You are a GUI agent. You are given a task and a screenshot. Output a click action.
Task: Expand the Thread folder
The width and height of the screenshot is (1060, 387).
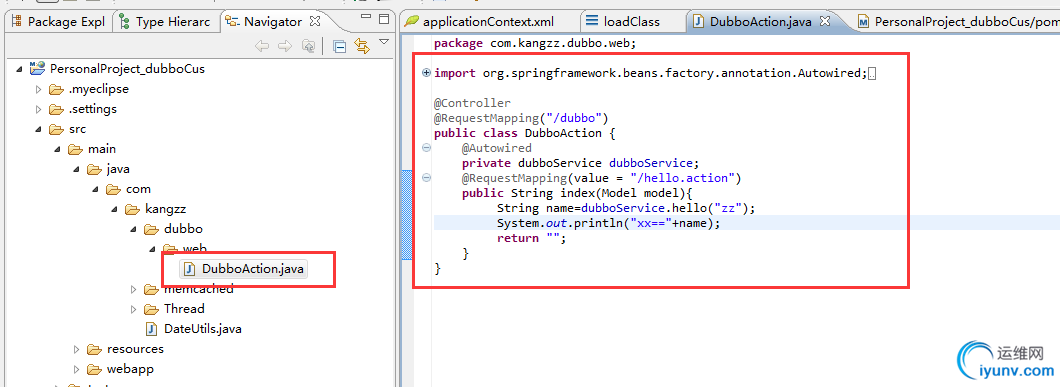(134, 309)
